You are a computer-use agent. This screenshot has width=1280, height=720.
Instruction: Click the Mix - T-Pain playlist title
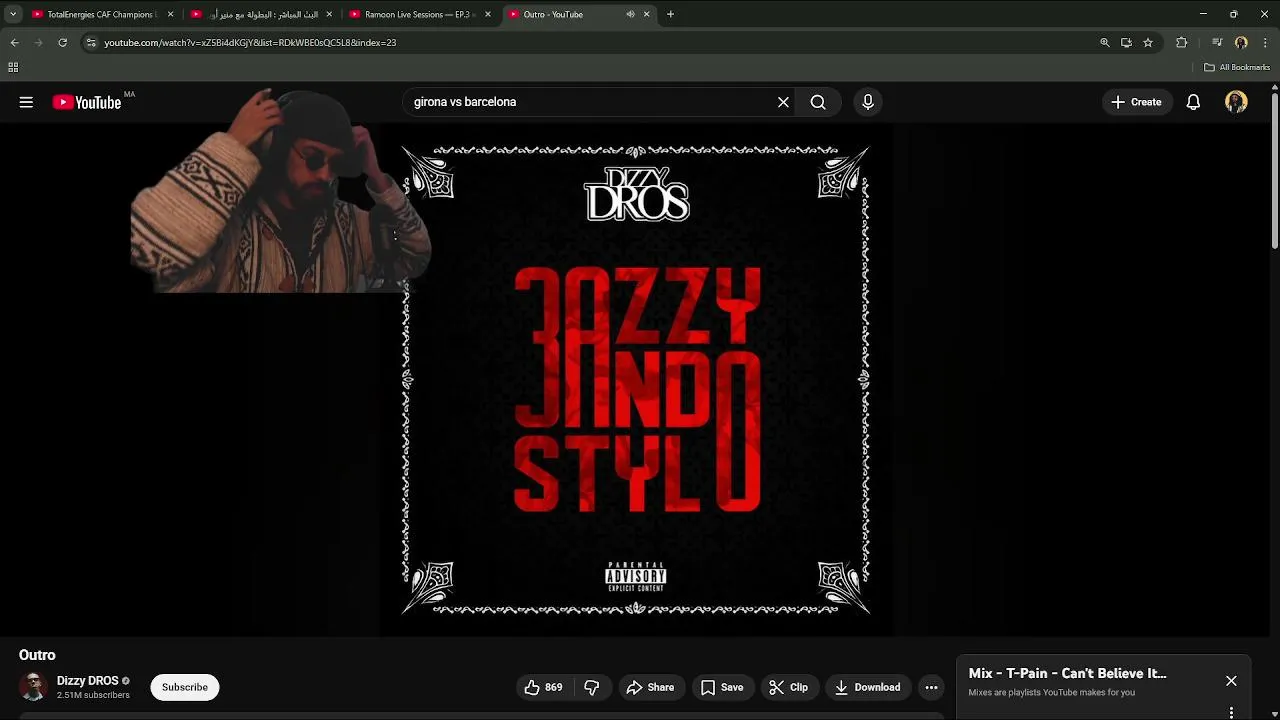pyautogui.click(x=1067, y=673)
